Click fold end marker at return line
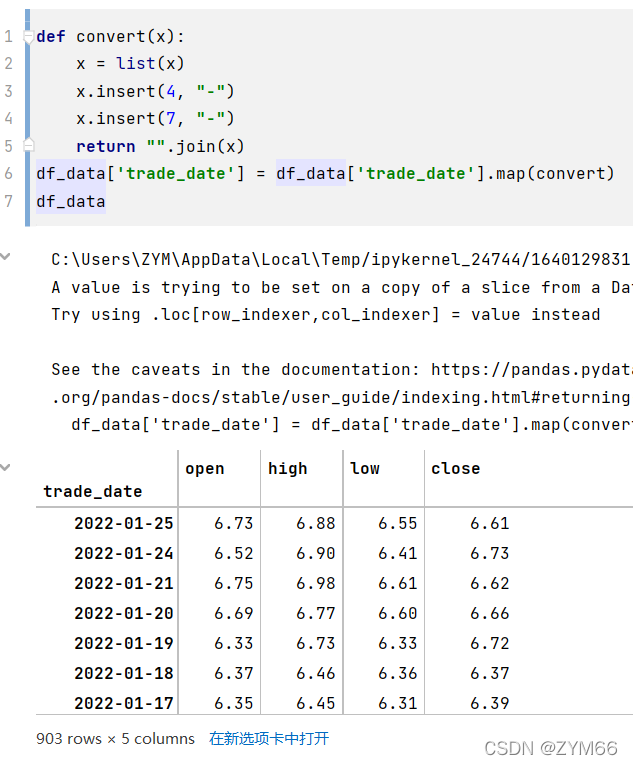The image size is (633, 765). (29, 145)
